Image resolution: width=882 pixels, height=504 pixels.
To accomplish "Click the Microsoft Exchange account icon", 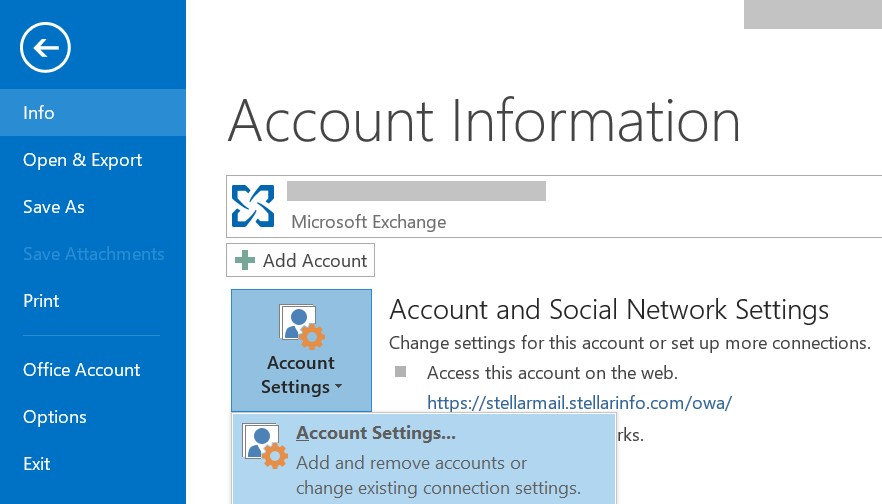I will [253, 205].
